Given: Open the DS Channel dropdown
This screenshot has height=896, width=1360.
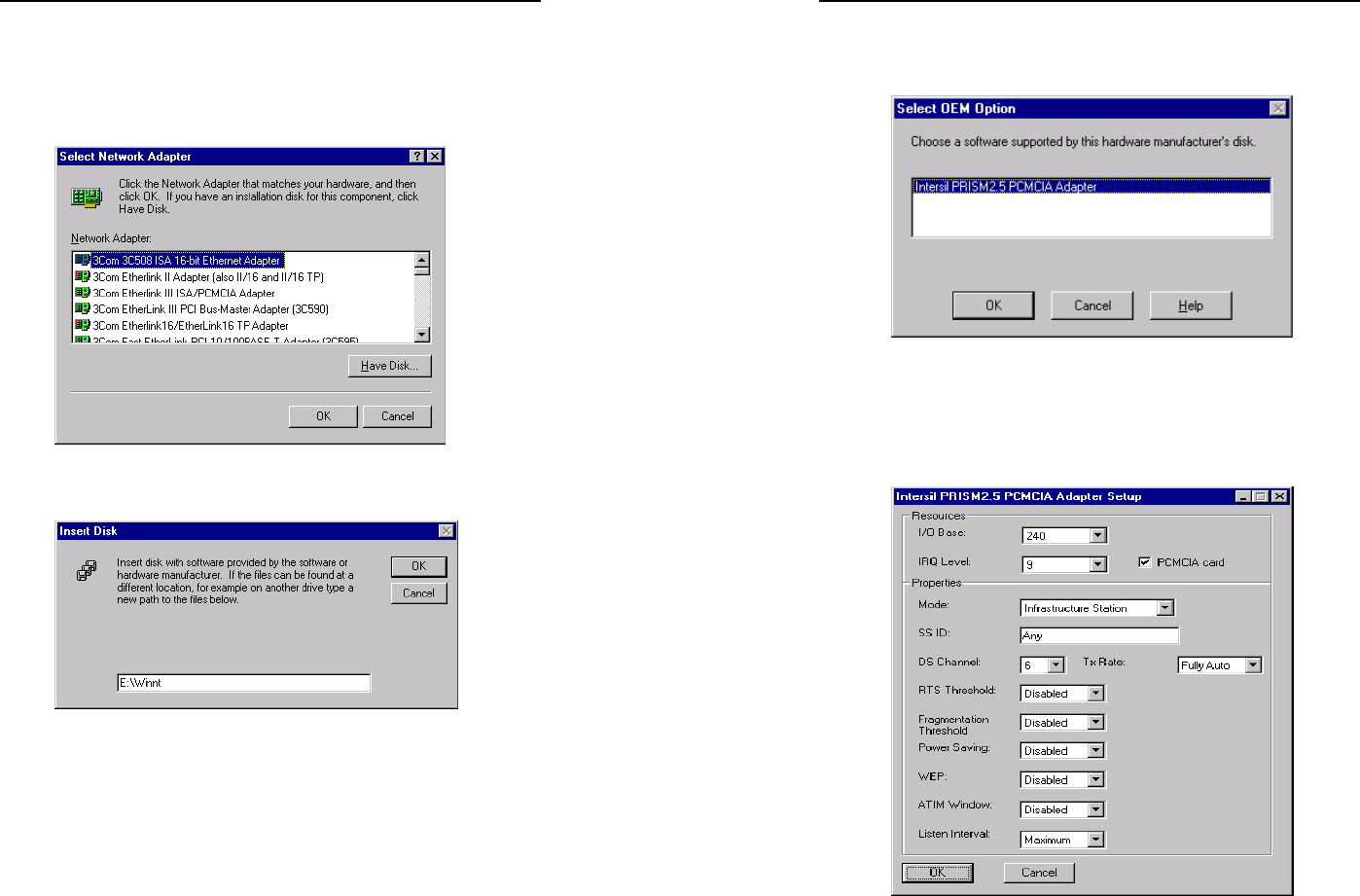Looking at the screenshot, I should click(1056, 665).
